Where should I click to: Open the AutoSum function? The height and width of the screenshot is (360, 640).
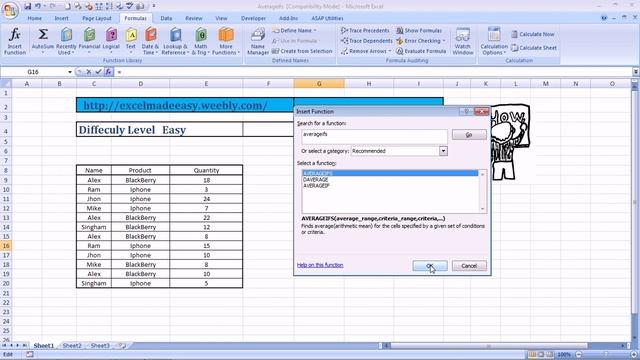coord(43,41)
